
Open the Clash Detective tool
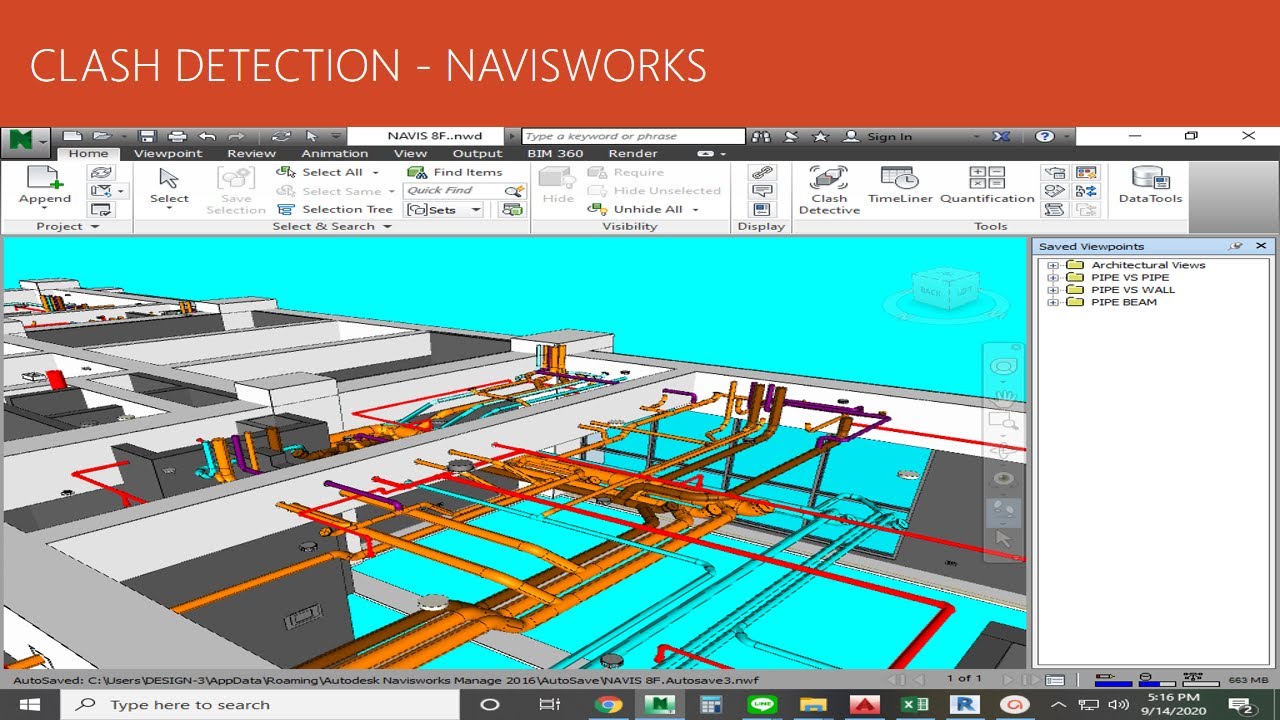tap(829, 190)
